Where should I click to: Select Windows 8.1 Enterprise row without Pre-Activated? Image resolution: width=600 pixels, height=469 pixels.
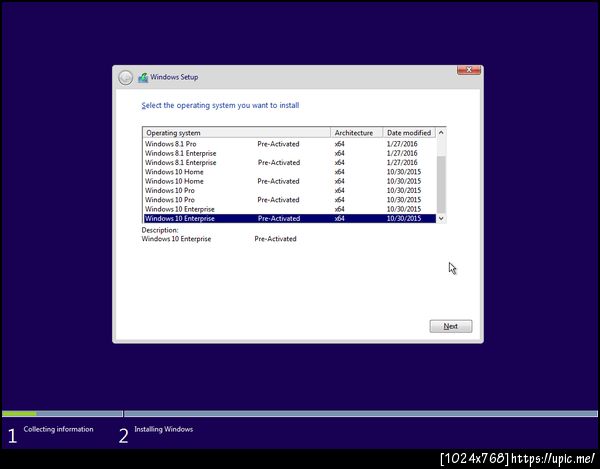click(290, 153)
